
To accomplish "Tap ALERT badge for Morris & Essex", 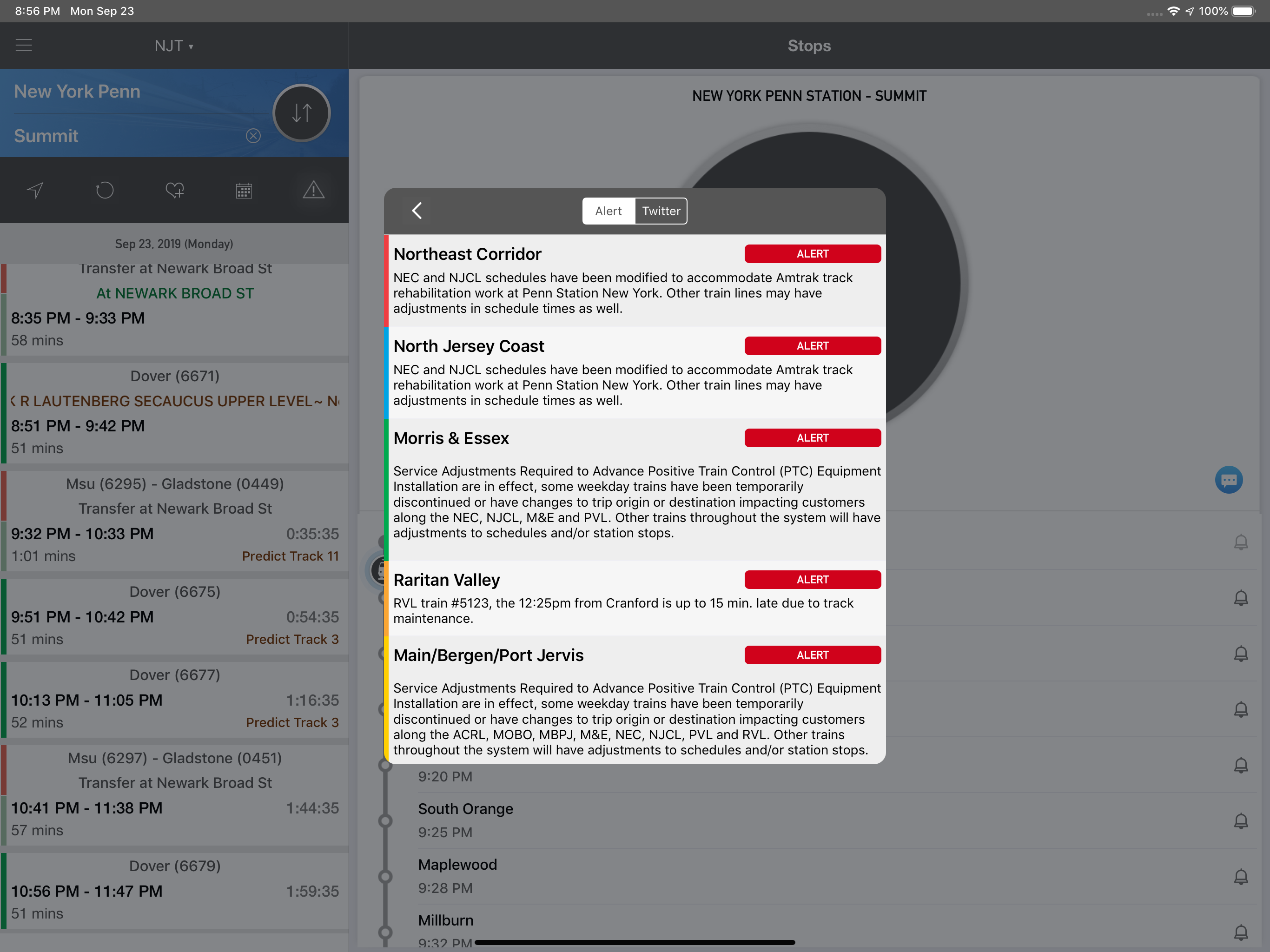I will [813, 438].
